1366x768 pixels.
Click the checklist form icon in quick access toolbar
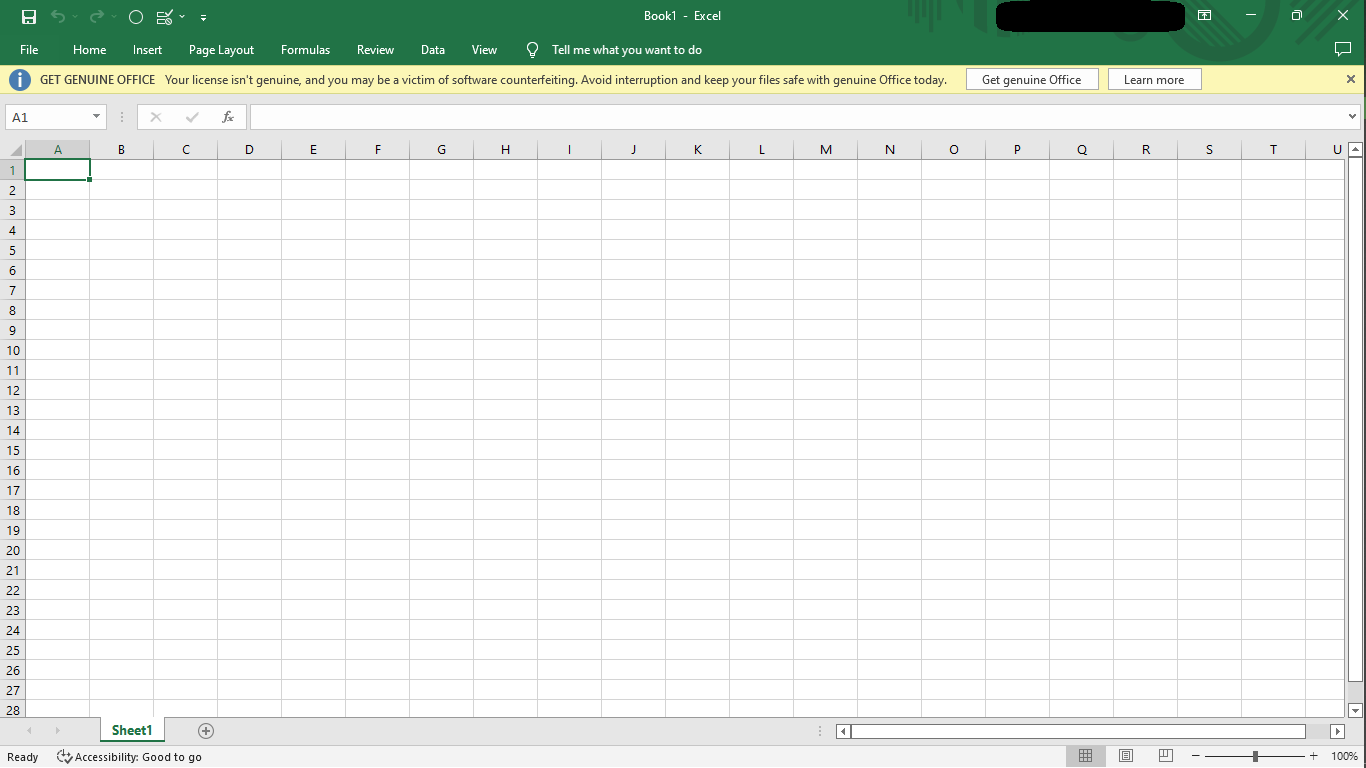pos(165,17)
